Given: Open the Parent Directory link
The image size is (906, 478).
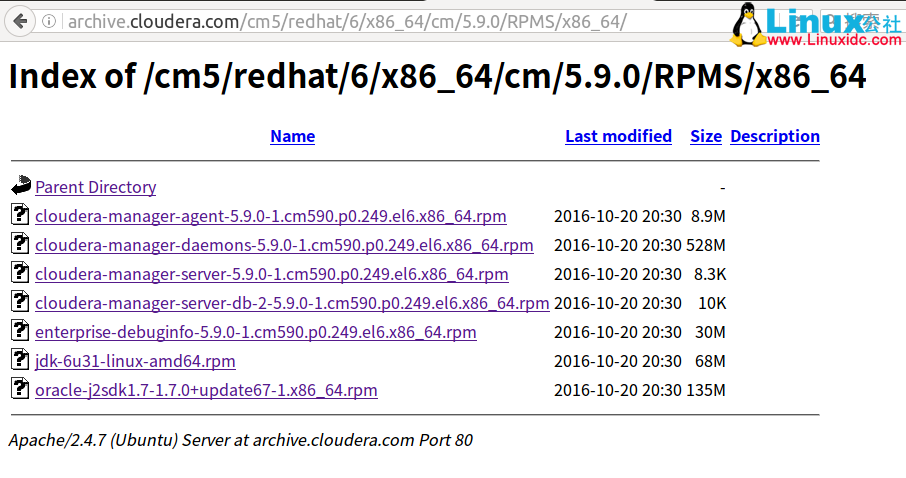Looking at the screenshot, I should click(95, 187).
